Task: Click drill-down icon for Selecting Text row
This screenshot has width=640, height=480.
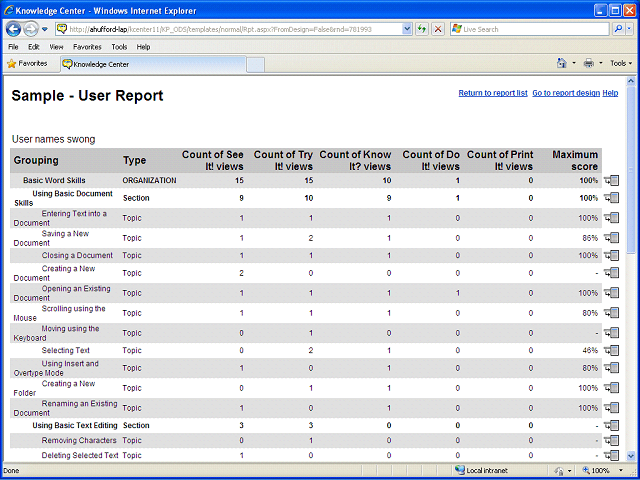Action: coord(611,351)
